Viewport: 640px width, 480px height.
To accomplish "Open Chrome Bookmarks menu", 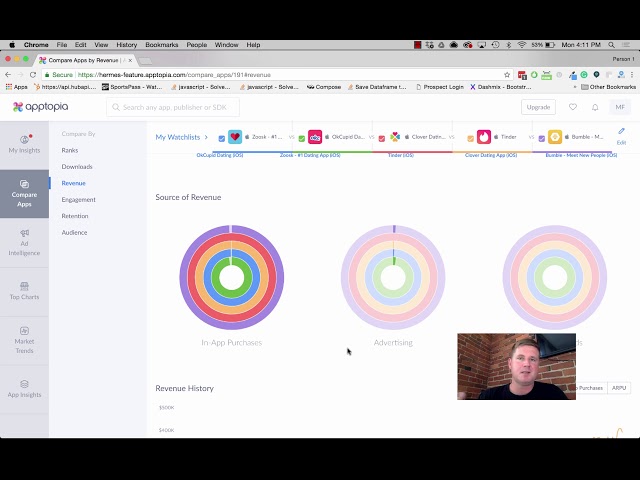I will coord(162,45).
